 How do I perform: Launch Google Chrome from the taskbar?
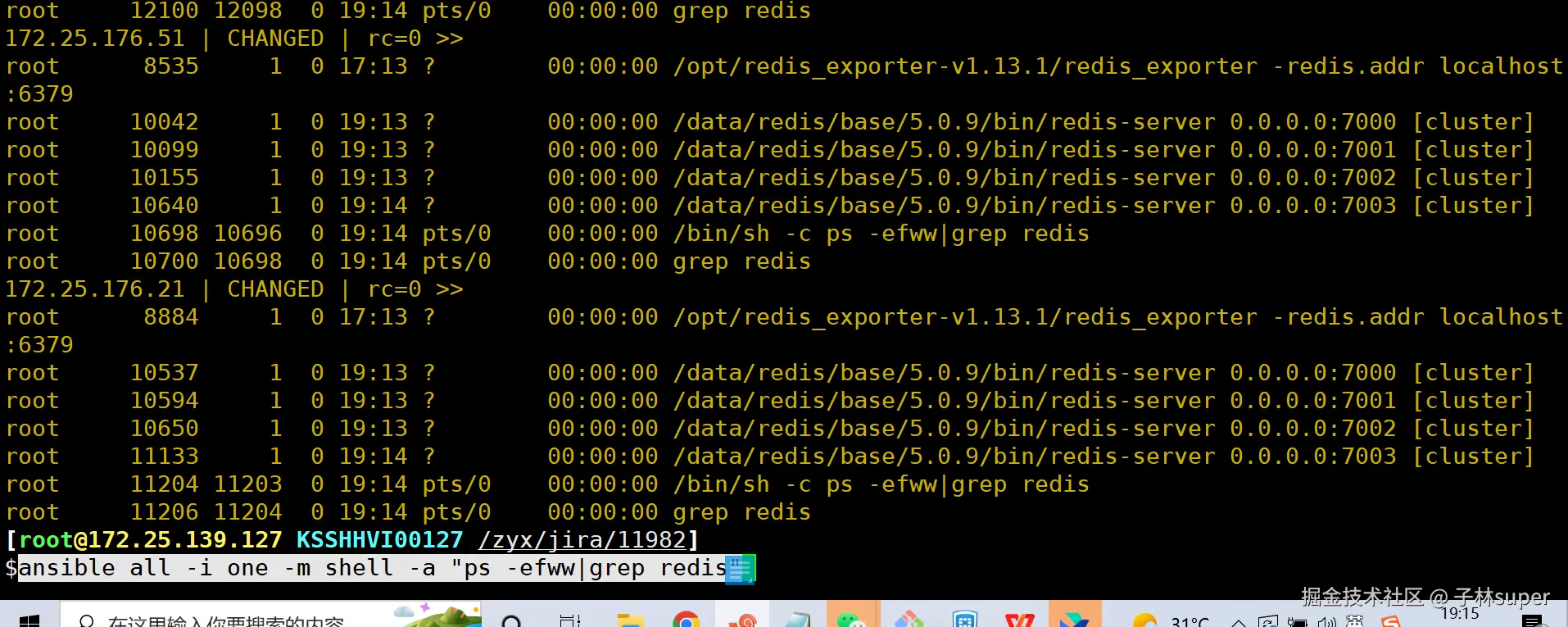coord(687,620)
